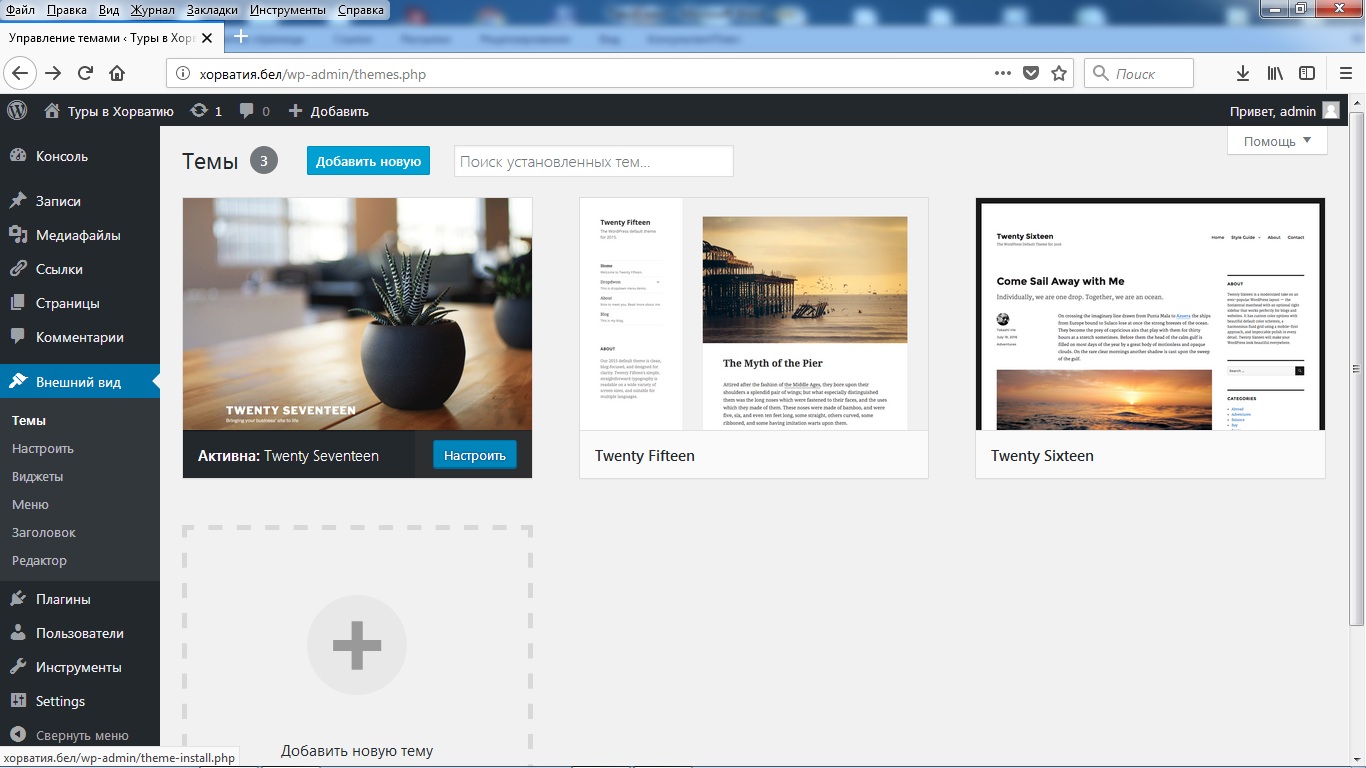Select the Twenty Sixteen theme thumbnail
This screenshot has height=768, width=1366.
[x=1150, y=314]
